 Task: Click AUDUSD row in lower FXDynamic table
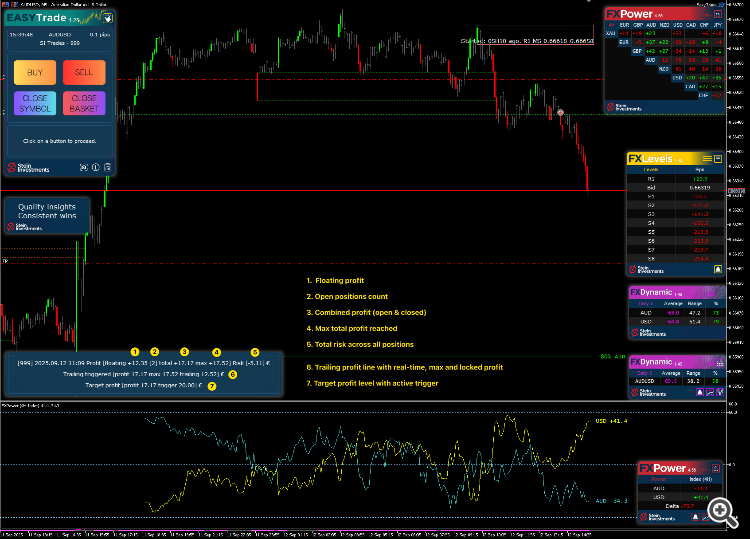tap(677, 381)
